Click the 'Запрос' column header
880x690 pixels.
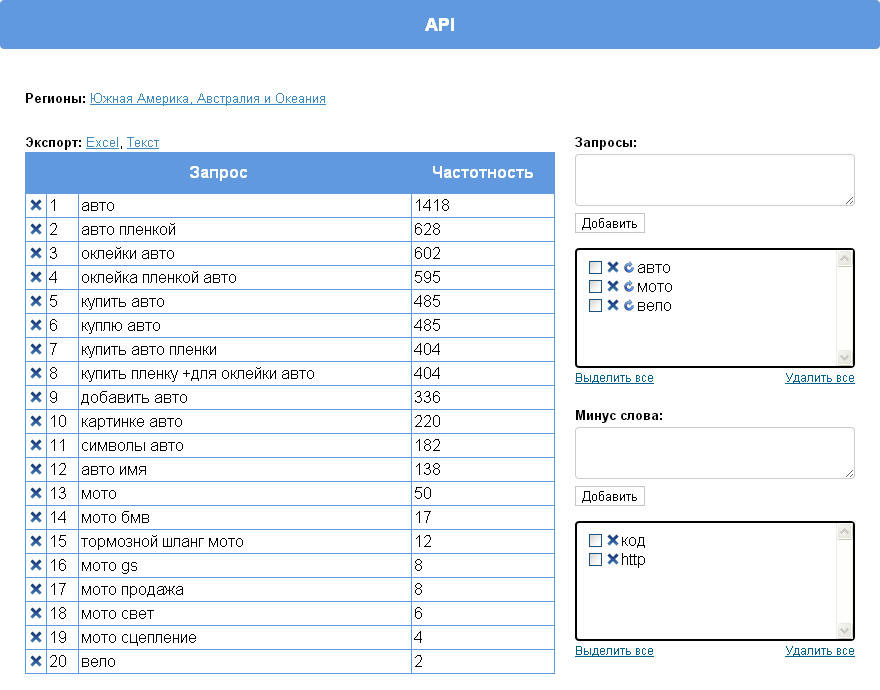click(218, 173)
